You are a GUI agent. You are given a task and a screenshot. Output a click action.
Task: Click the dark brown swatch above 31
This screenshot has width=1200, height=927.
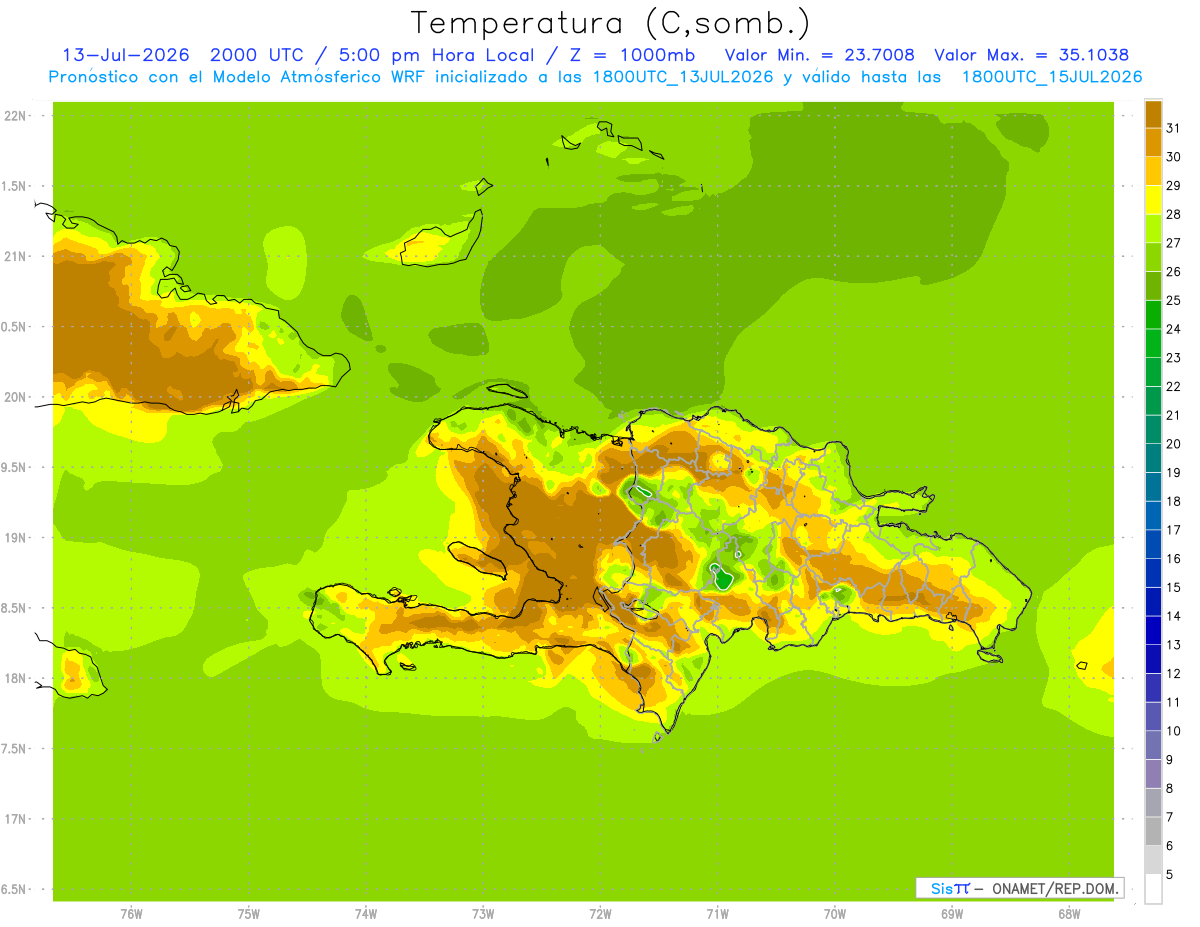click(1153, 113)
